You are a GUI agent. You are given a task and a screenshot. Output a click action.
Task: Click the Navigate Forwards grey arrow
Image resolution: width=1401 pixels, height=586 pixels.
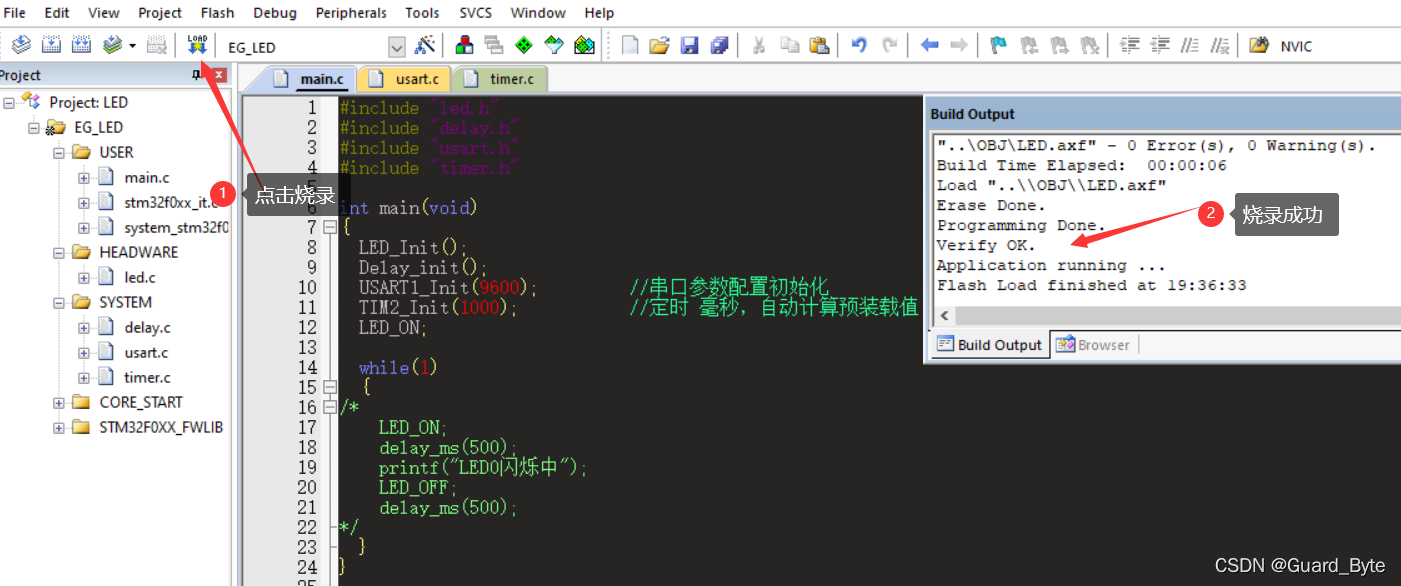coord(959,45)
